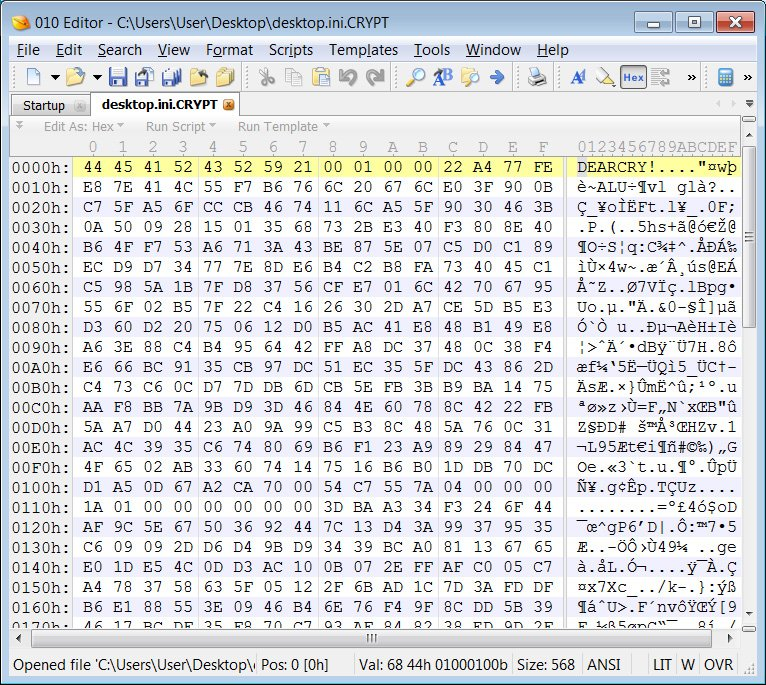
Task: Open the Edit As: Hex dropdown
Action: click(84, 127)
